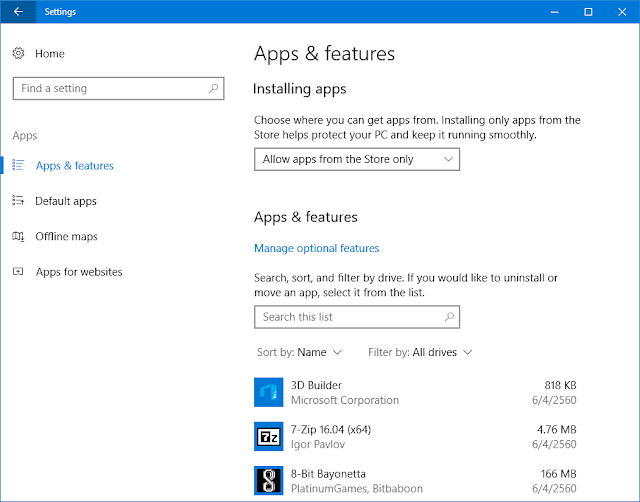Screen dimensions: 640x502
Task: Select the 3D Builder app icon
Action: point(268,392)
